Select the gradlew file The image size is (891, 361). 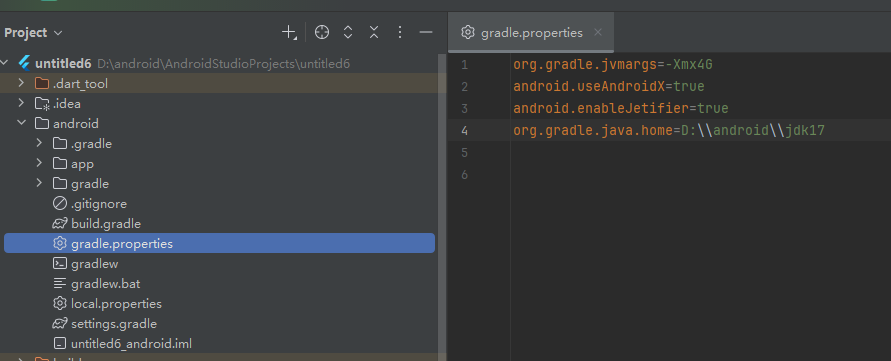tap(94, 264)
